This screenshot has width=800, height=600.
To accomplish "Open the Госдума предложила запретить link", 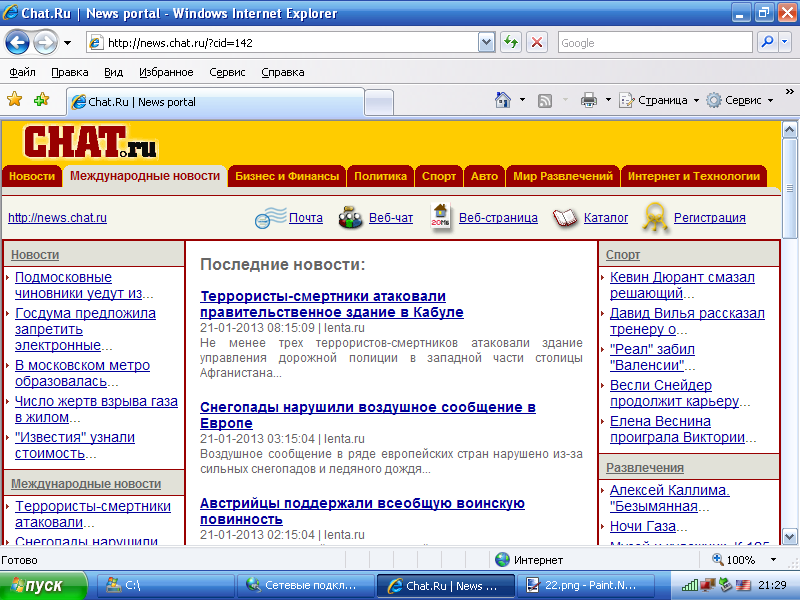I will 85,329.
